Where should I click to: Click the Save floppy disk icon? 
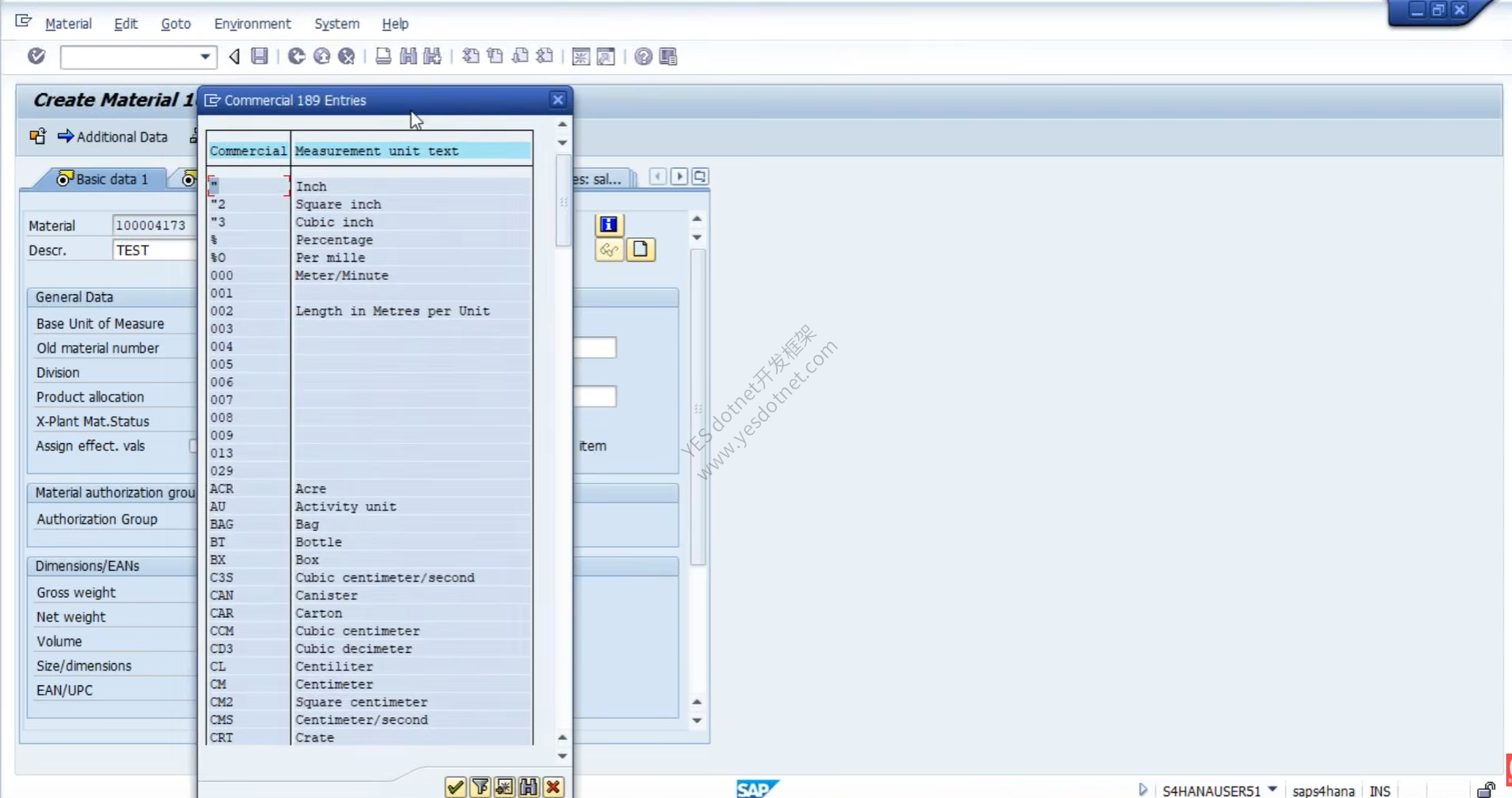click(259, 56)
